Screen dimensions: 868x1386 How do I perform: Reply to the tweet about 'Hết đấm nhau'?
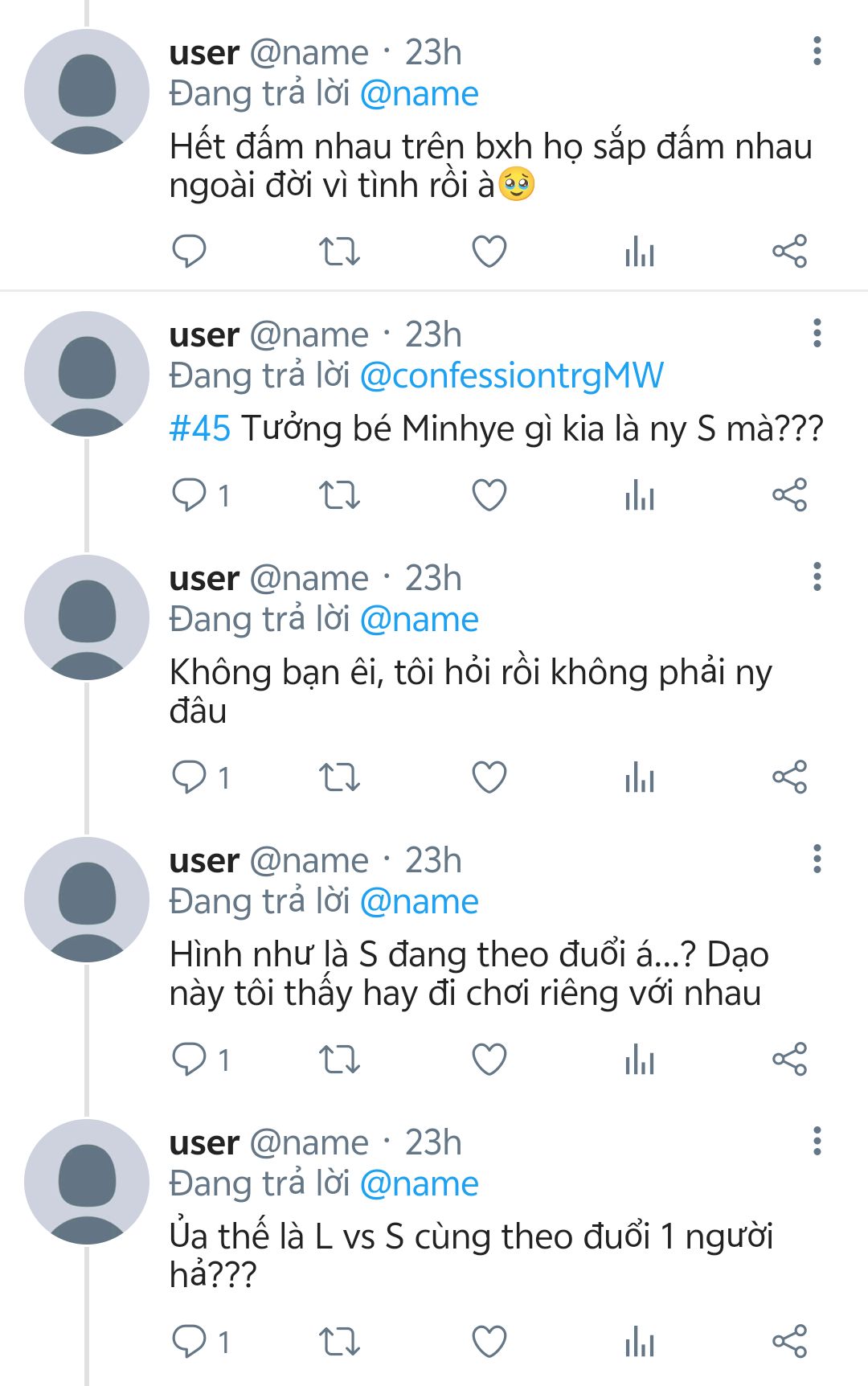point(190,252)
